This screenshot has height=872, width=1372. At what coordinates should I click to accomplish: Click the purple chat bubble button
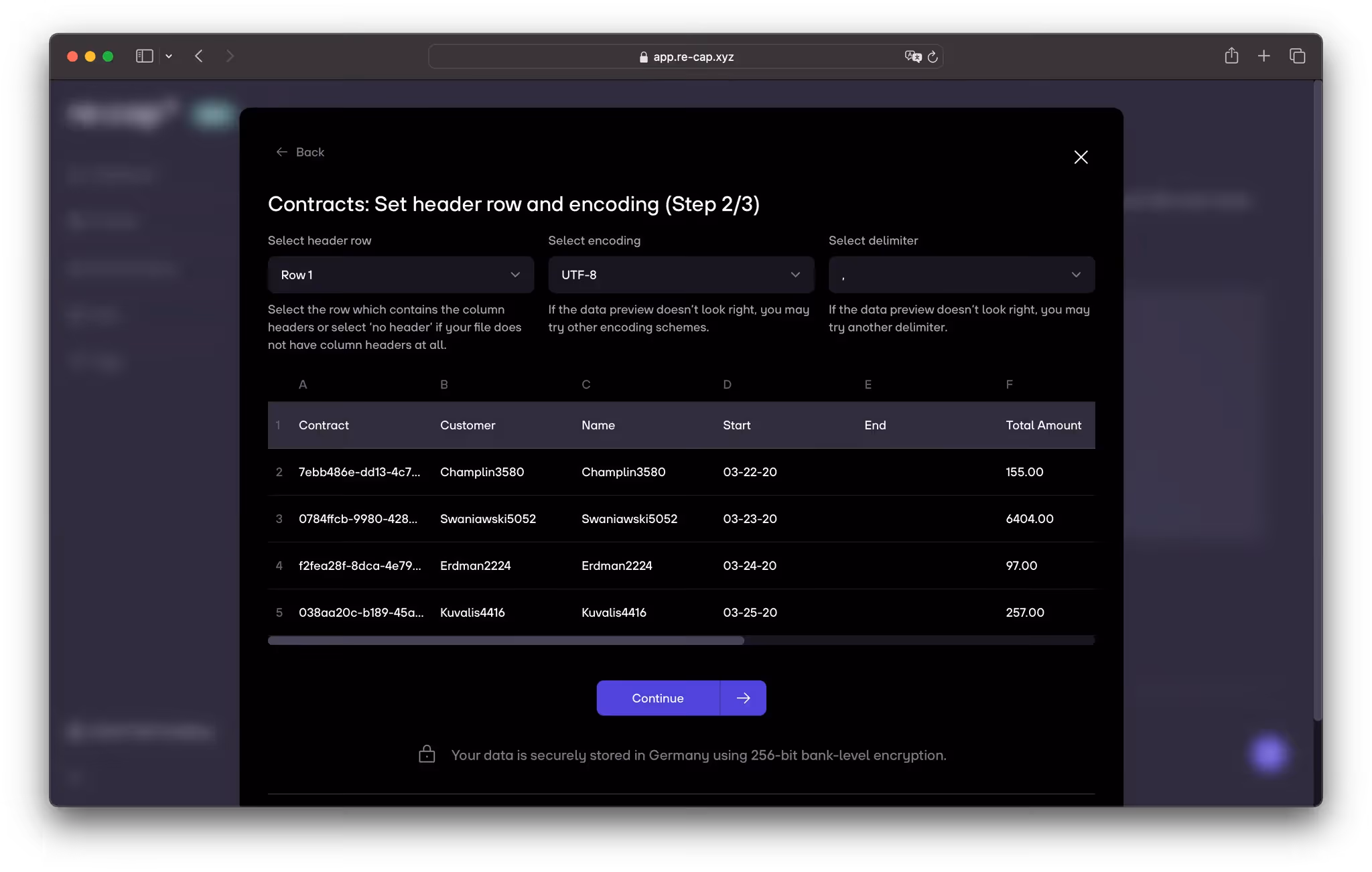pyautogui.click(x=1268, y=754)
